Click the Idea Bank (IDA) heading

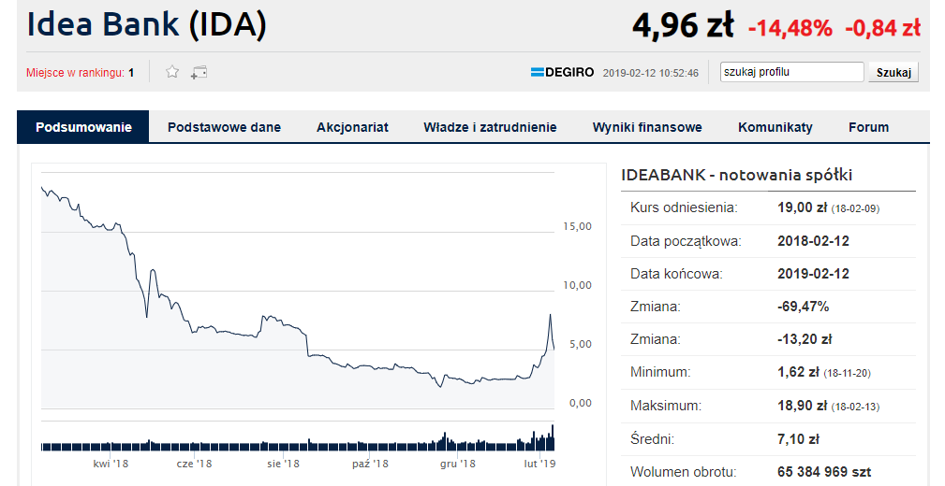pos(147,25)
